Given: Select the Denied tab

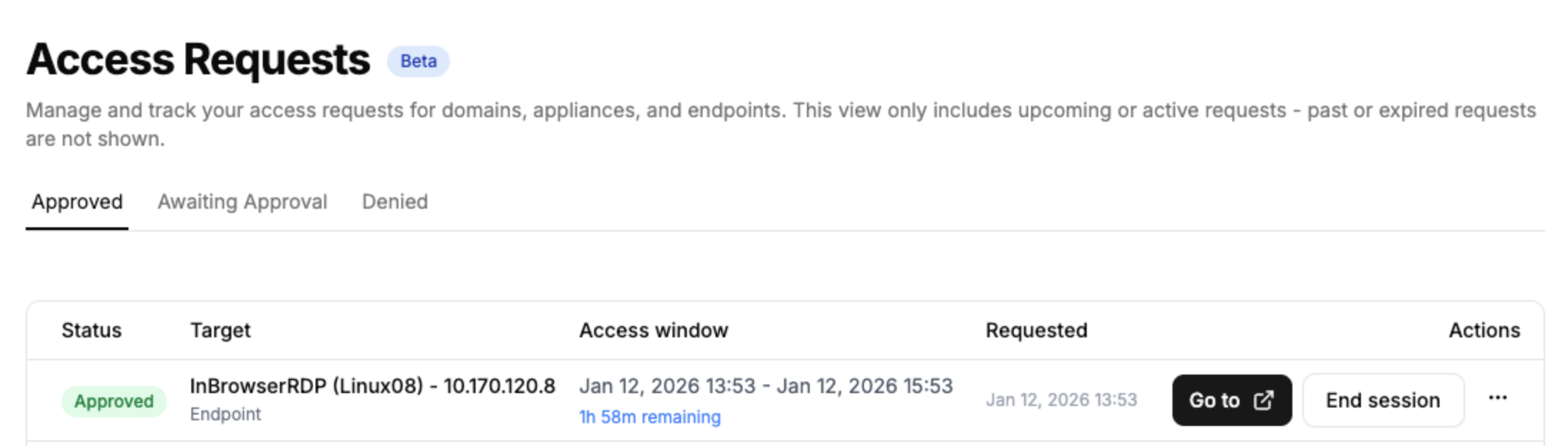Looking at the screenshot, I should click(395, 202).
